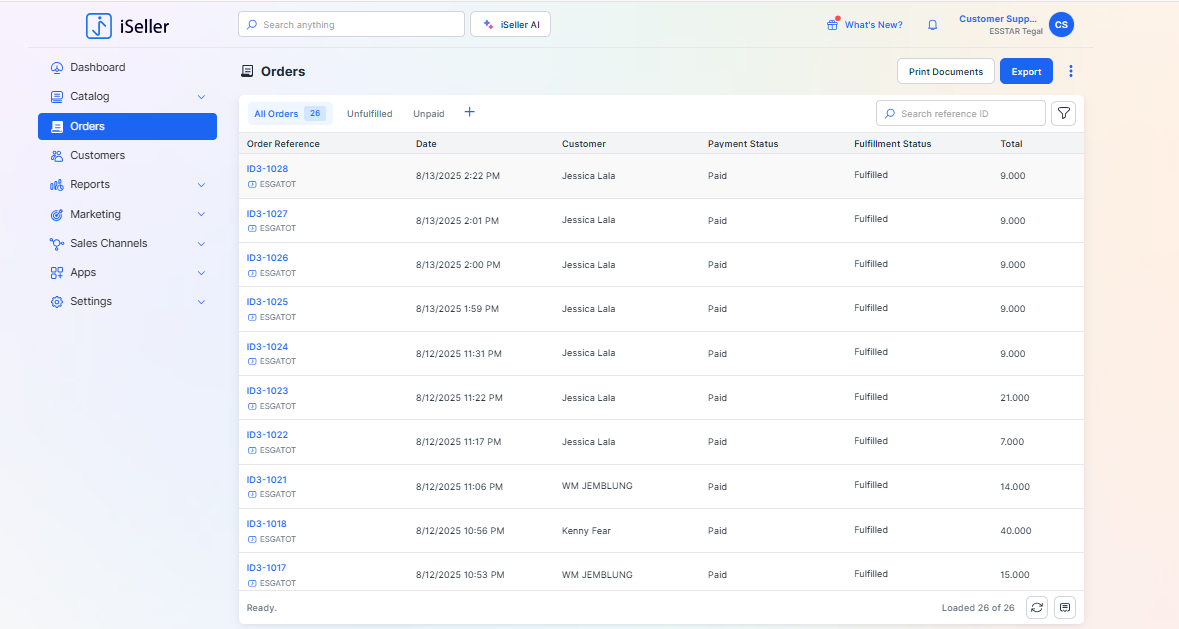Add a new order view tab
The image size is (1179, 629).
pyautogui.click(x=469, y=113)
